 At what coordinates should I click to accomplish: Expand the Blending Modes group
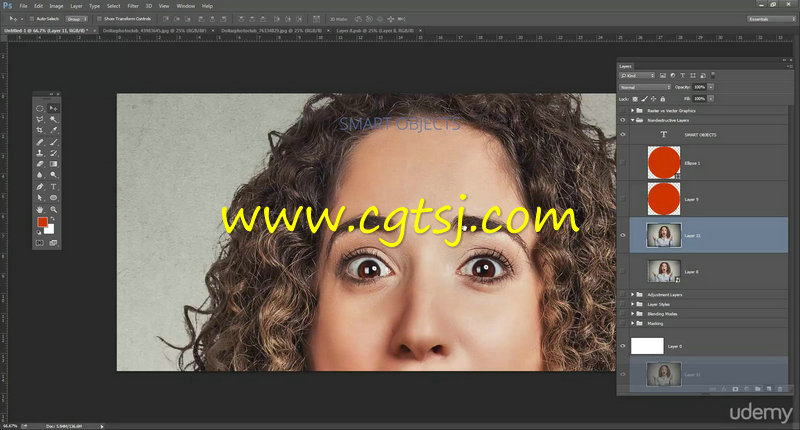(633, 314)
